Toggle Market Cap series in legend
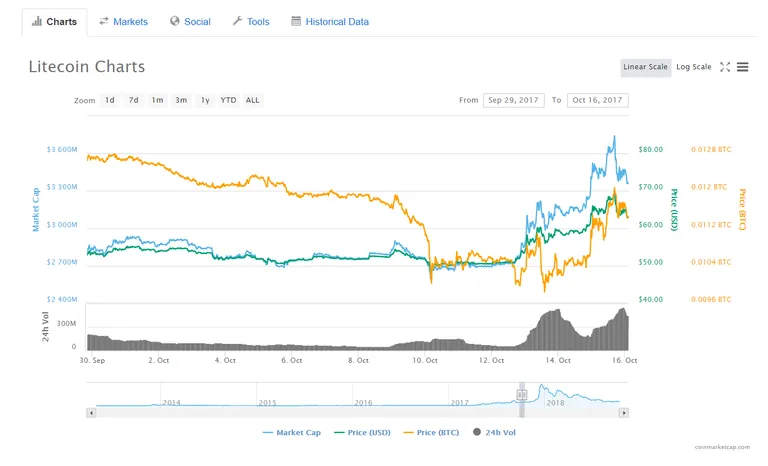 click(x=291, y=432)
